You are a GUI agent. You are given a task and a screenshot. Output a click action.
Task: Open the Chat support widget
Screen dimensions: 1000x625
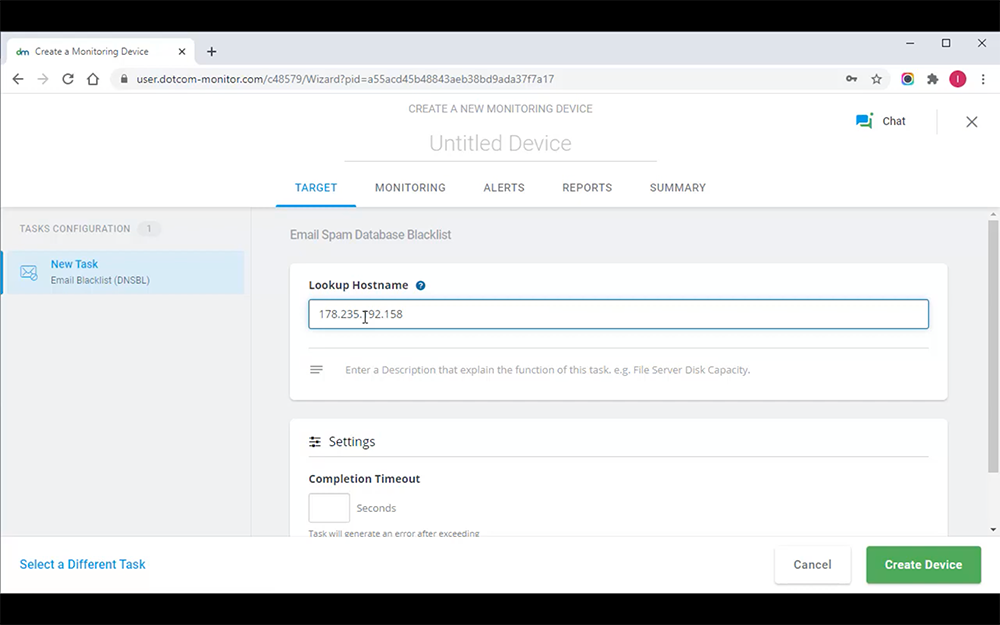[x=881, y=120]
